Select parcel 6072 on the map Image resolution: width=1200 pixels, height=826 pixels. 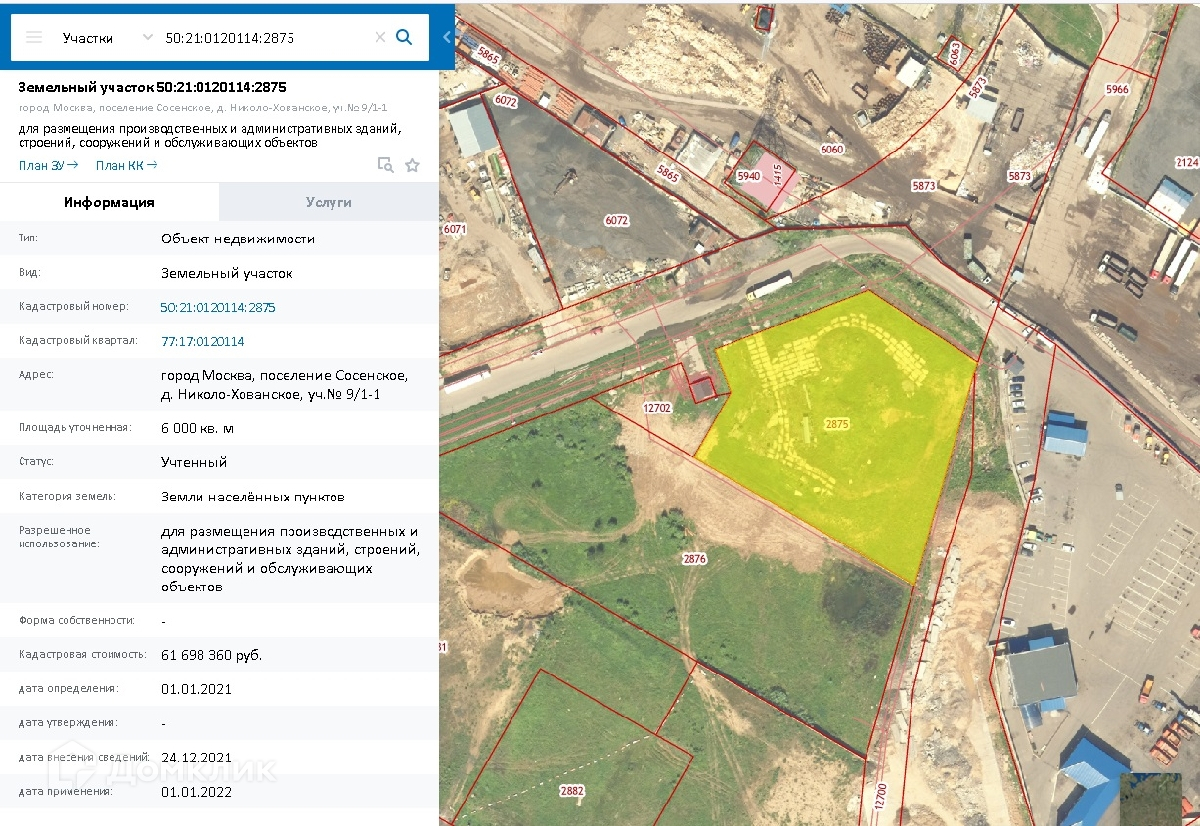click(616, 219)
